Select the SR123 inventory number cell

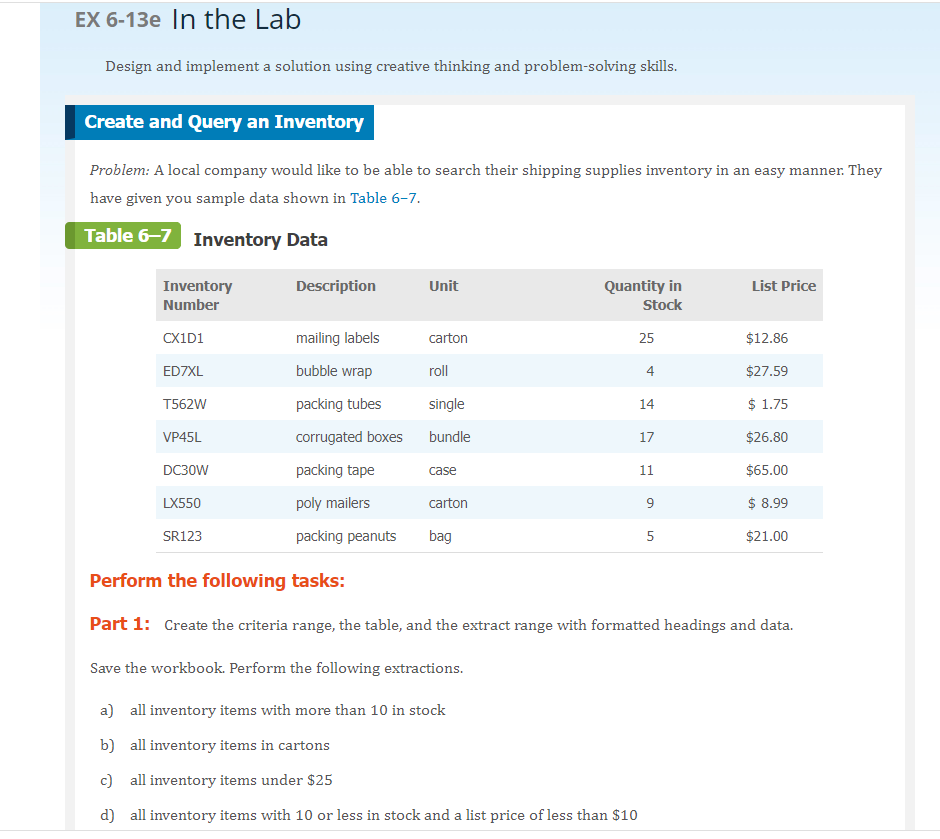tap(182, 536)
